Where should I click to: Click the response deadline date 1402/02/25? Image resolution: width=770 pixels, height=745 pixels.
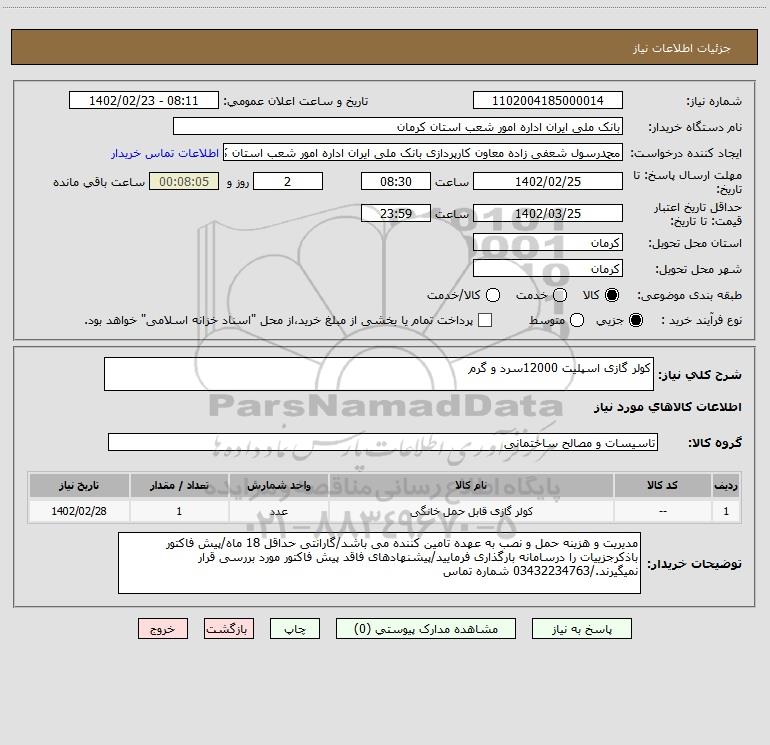[x=548, y=181]
